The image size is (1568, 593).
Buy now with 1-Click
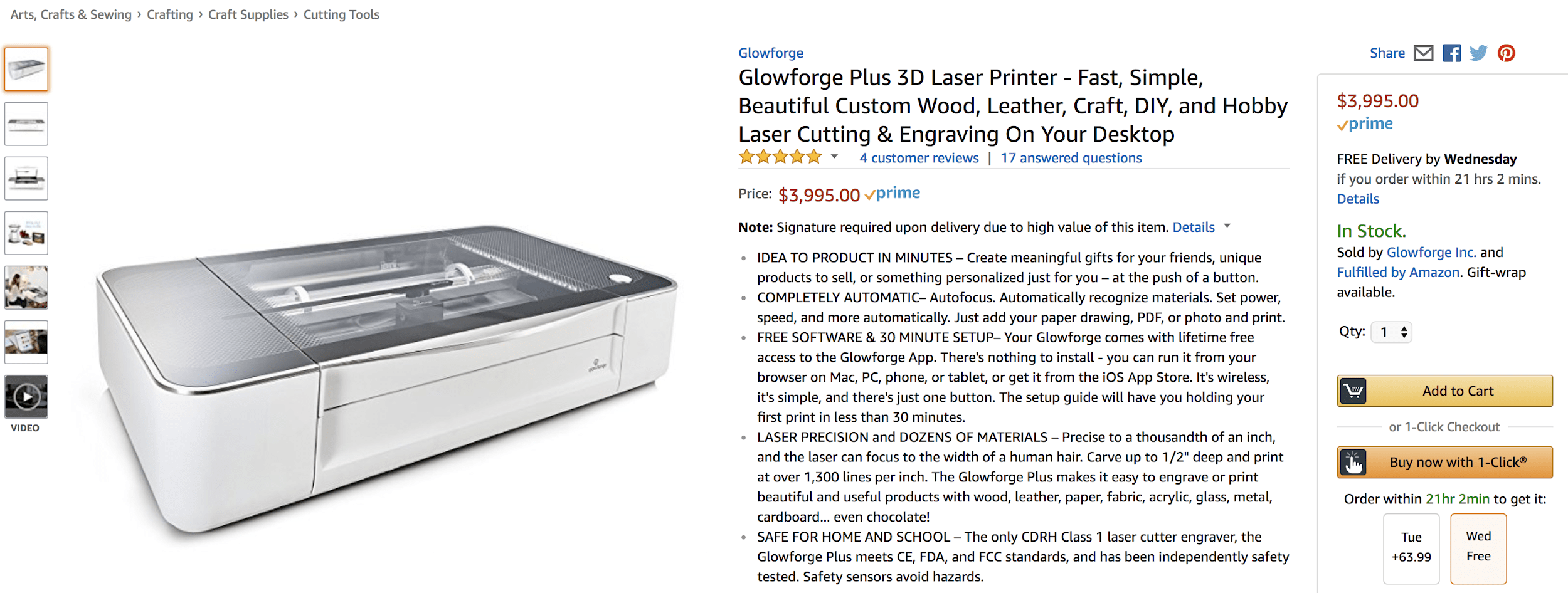[x=1444, y=462]
